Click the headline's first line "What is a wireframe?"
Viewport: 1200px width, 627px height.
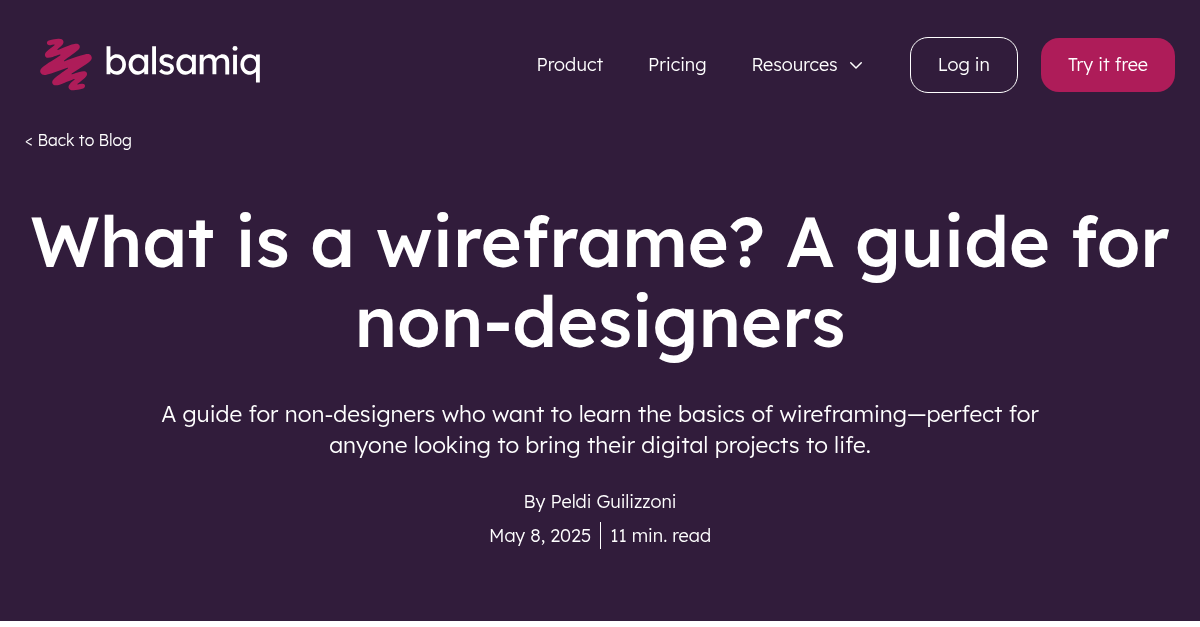(x=400, y=243)
